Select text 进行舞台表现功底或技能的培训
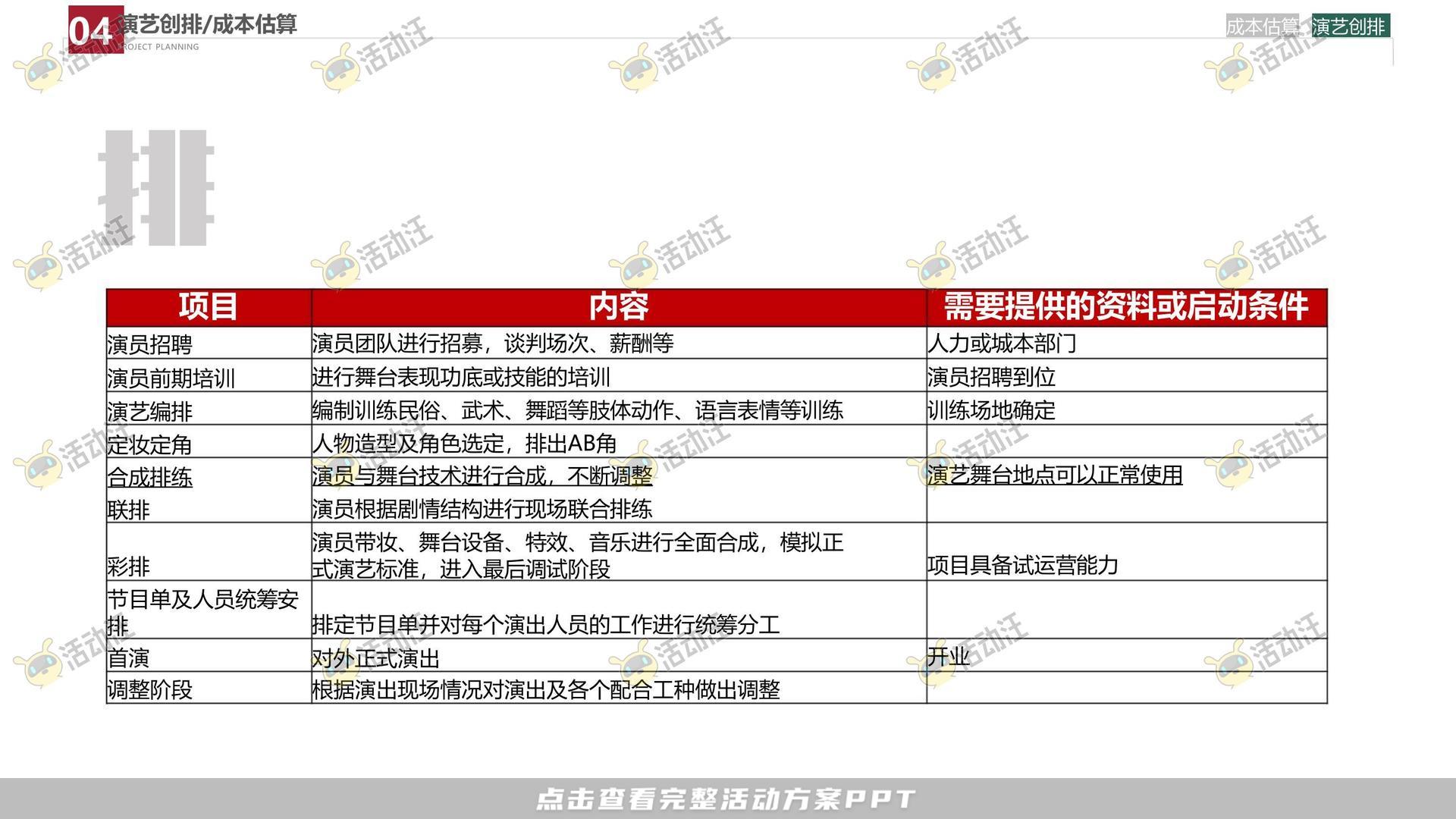The width and height of the screenshot is (1456, 819). tap(461, 377)
